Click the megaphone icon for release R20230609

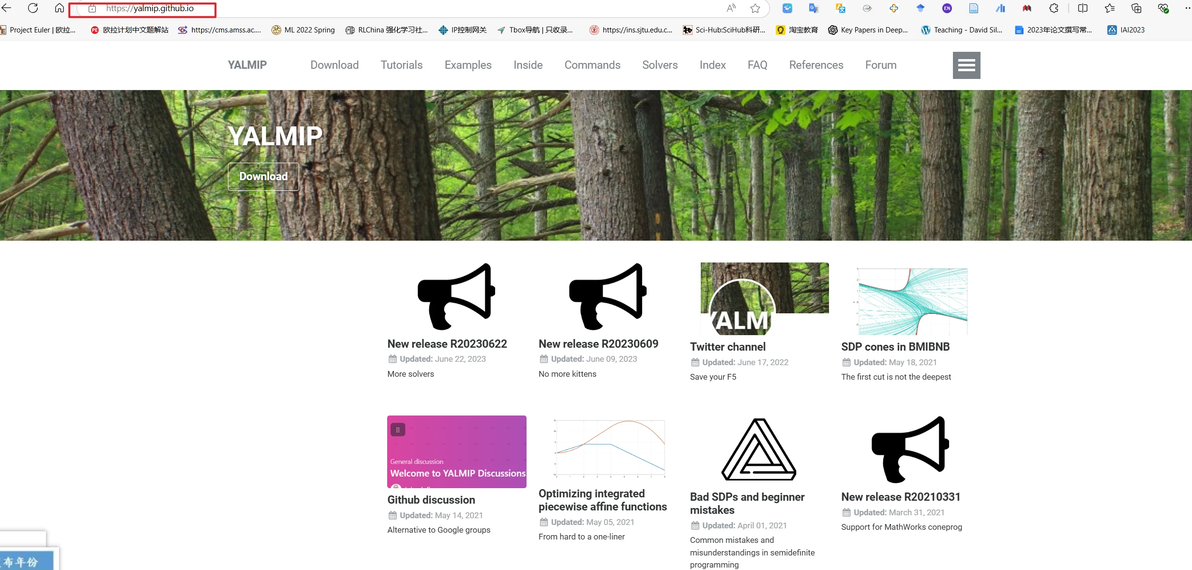pyautogui.click(x=607, y=296)
